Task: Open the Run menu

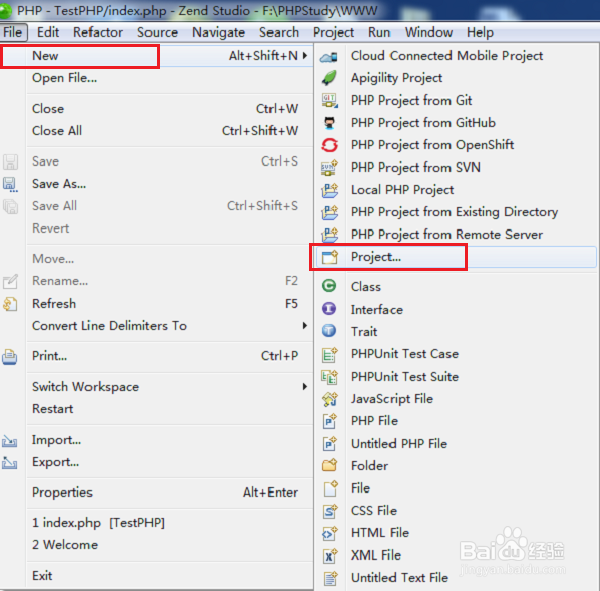Action: pos(379,32)
